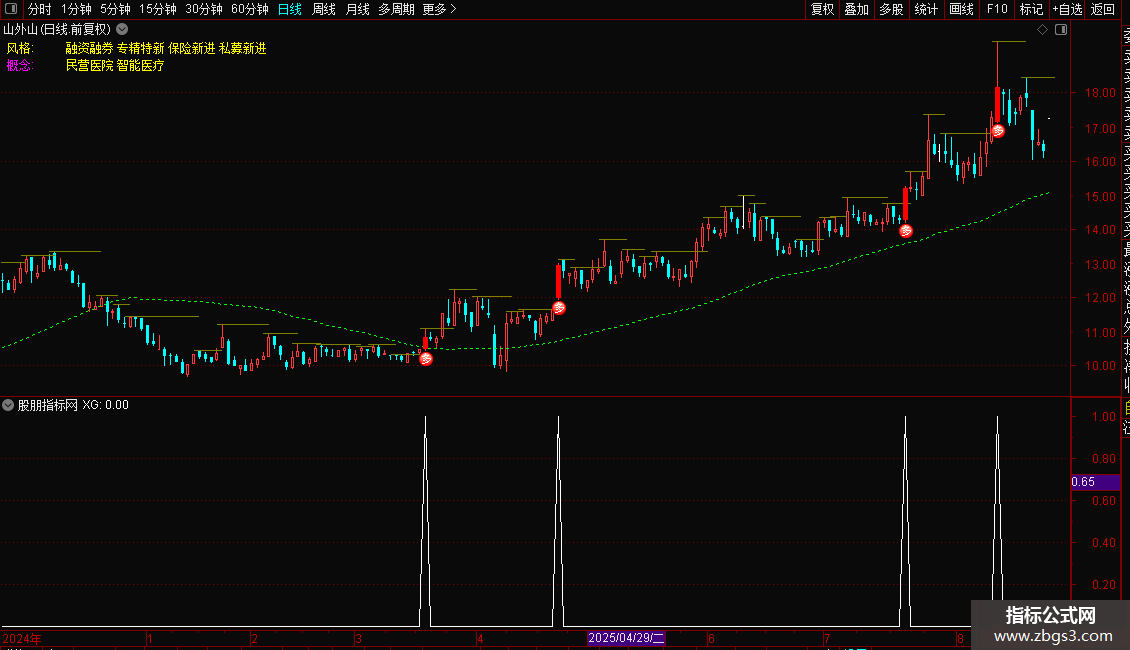
Task: Click the 返回 back button
Action: pos(1103,9)
